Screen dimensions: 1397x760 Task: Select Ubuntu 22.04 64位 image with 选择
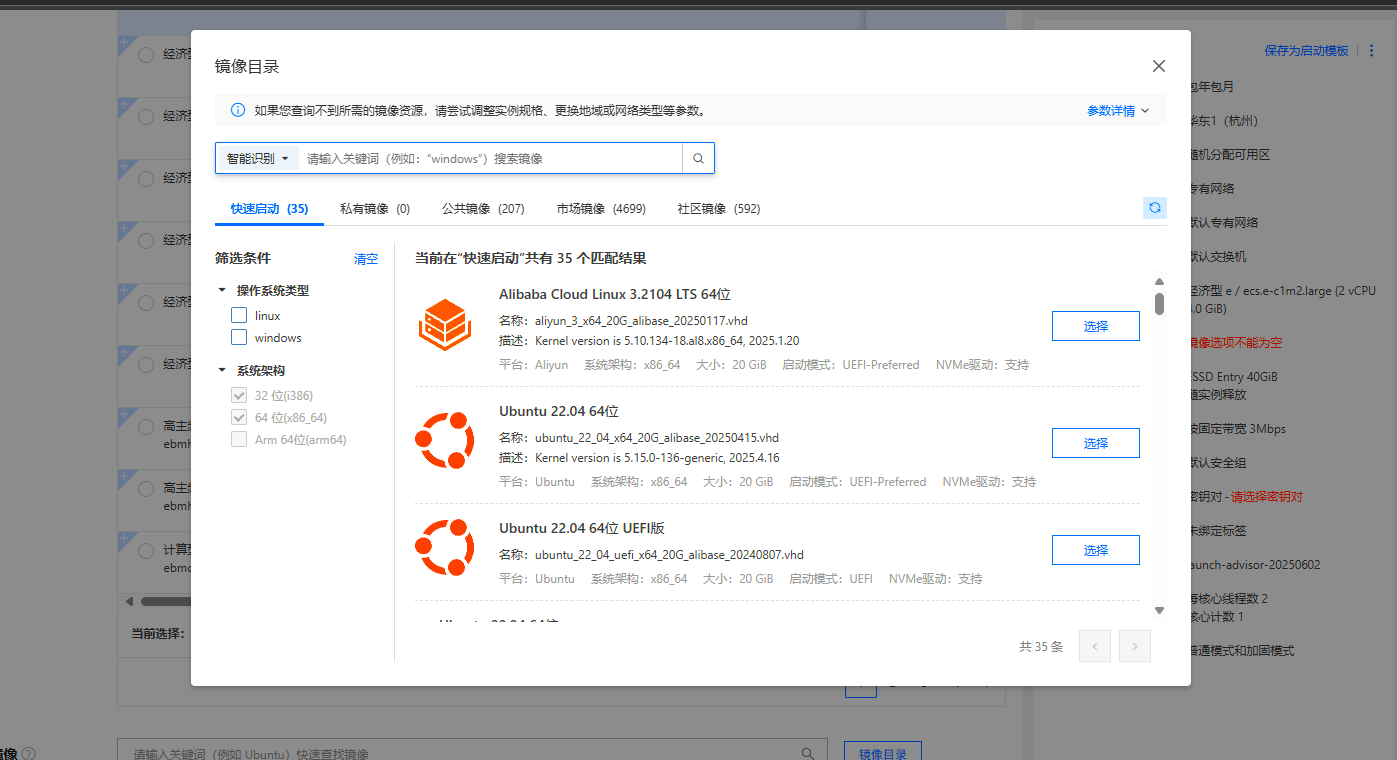[1095, 443]
